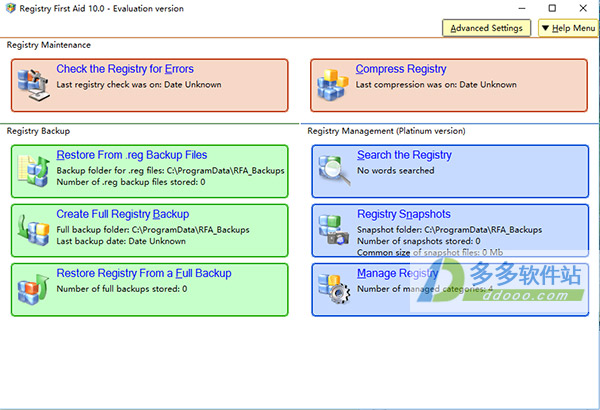The height and width of the screenshot is (410, 600).
Task: Click 'Number of full backups stored: 0'
Action: 122,289
